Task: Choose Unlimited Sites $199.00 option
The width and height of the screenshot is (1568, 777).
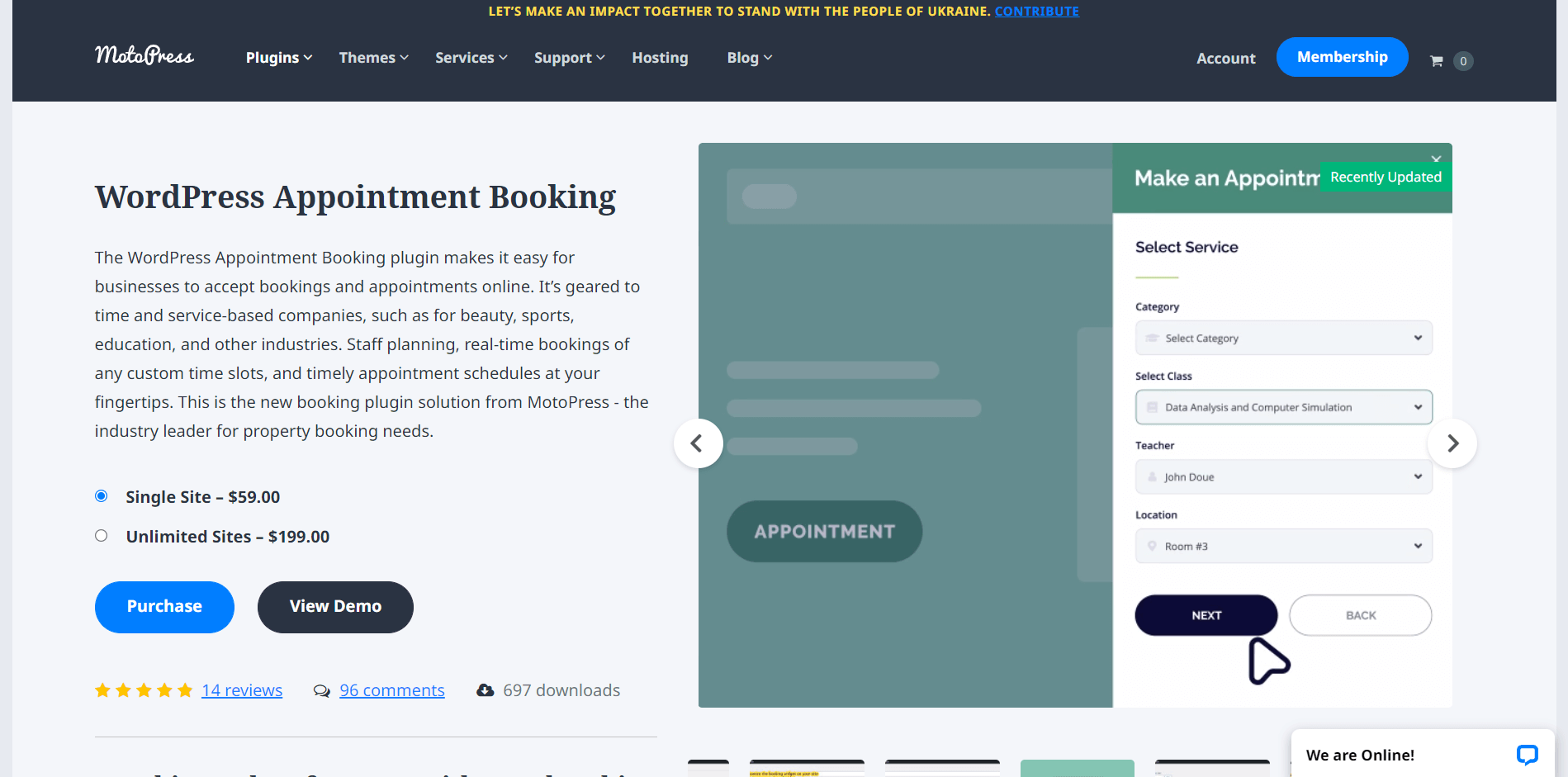Action: tap(102, 536)
